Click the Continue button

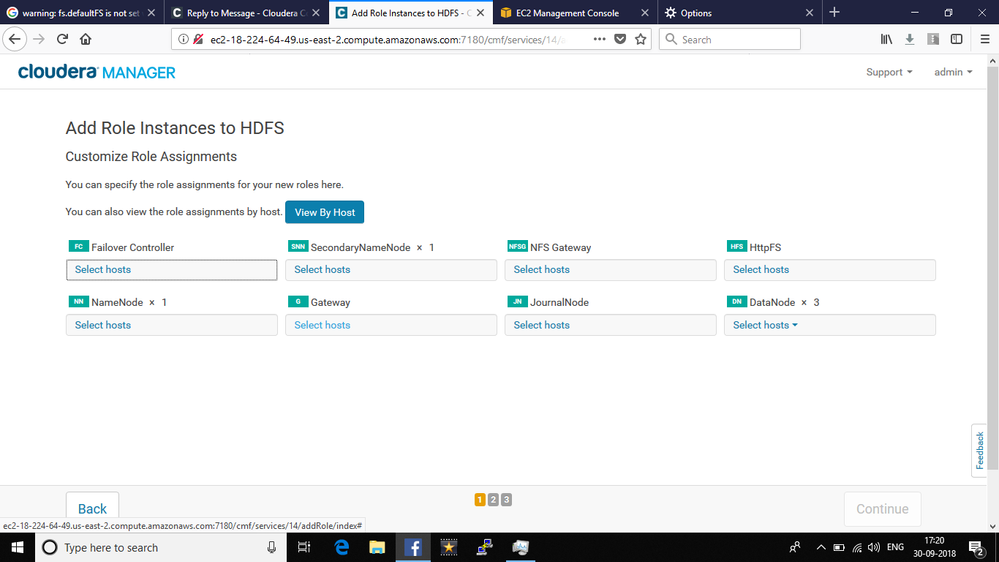(882, 508)
